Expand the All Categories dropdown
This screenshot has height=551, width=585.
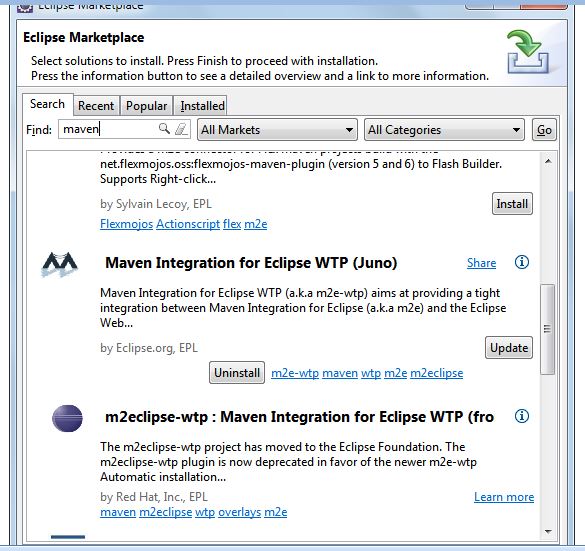click(x=444, y=130)
